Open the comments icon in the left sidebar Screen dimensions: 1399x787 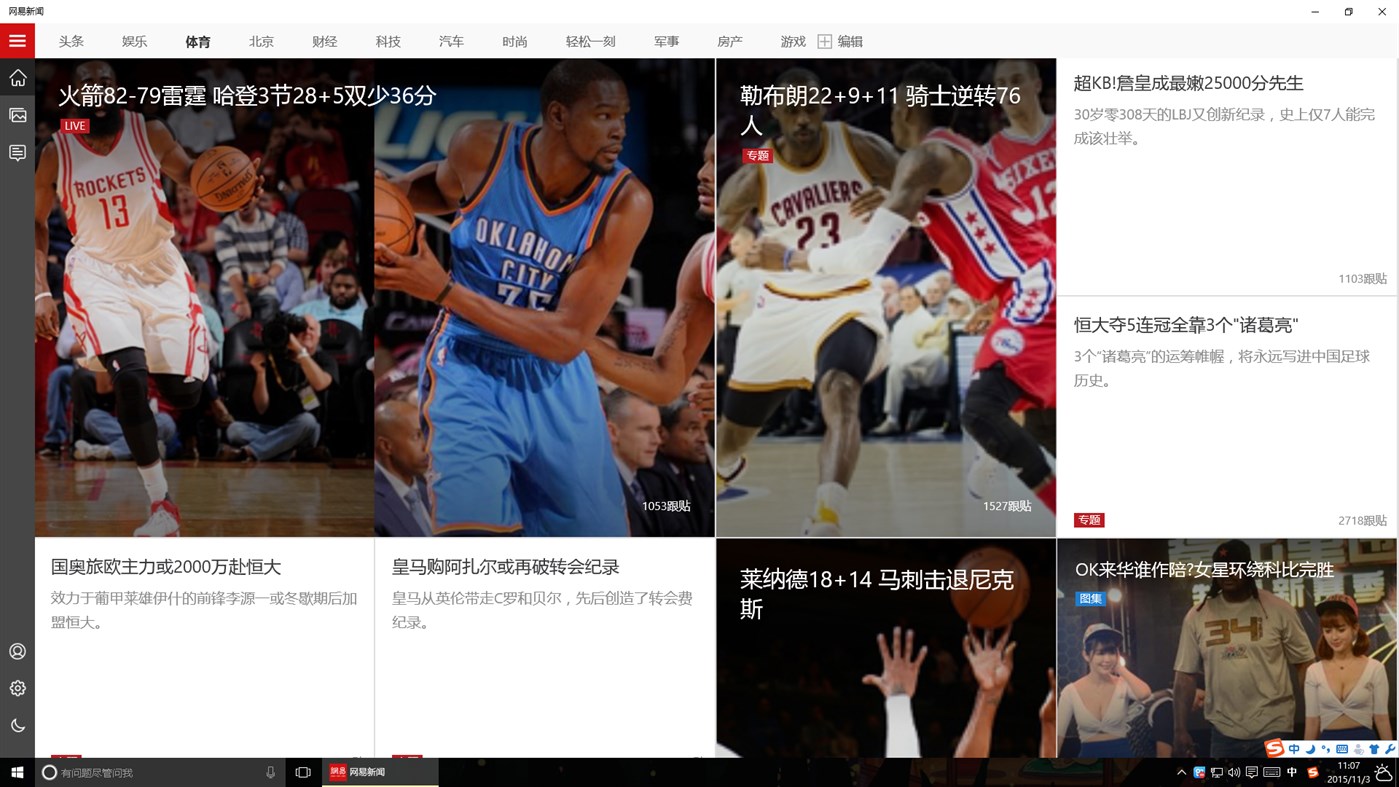click(17, 151)
